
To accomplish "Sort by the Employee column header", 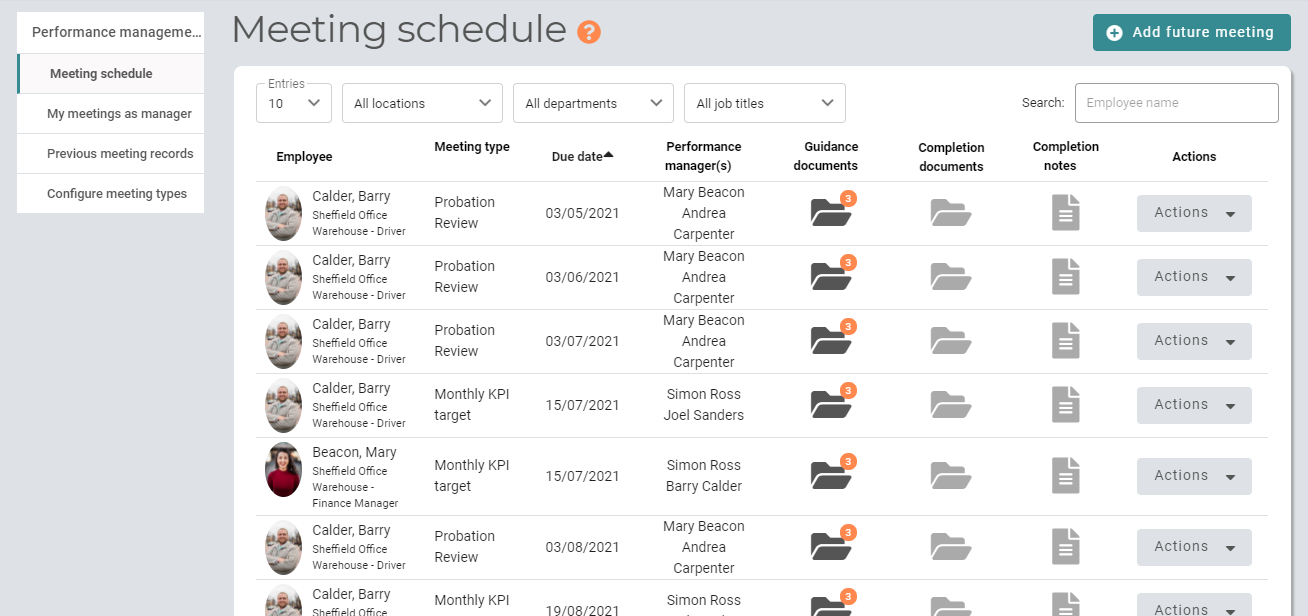I will tap(304, 157).
